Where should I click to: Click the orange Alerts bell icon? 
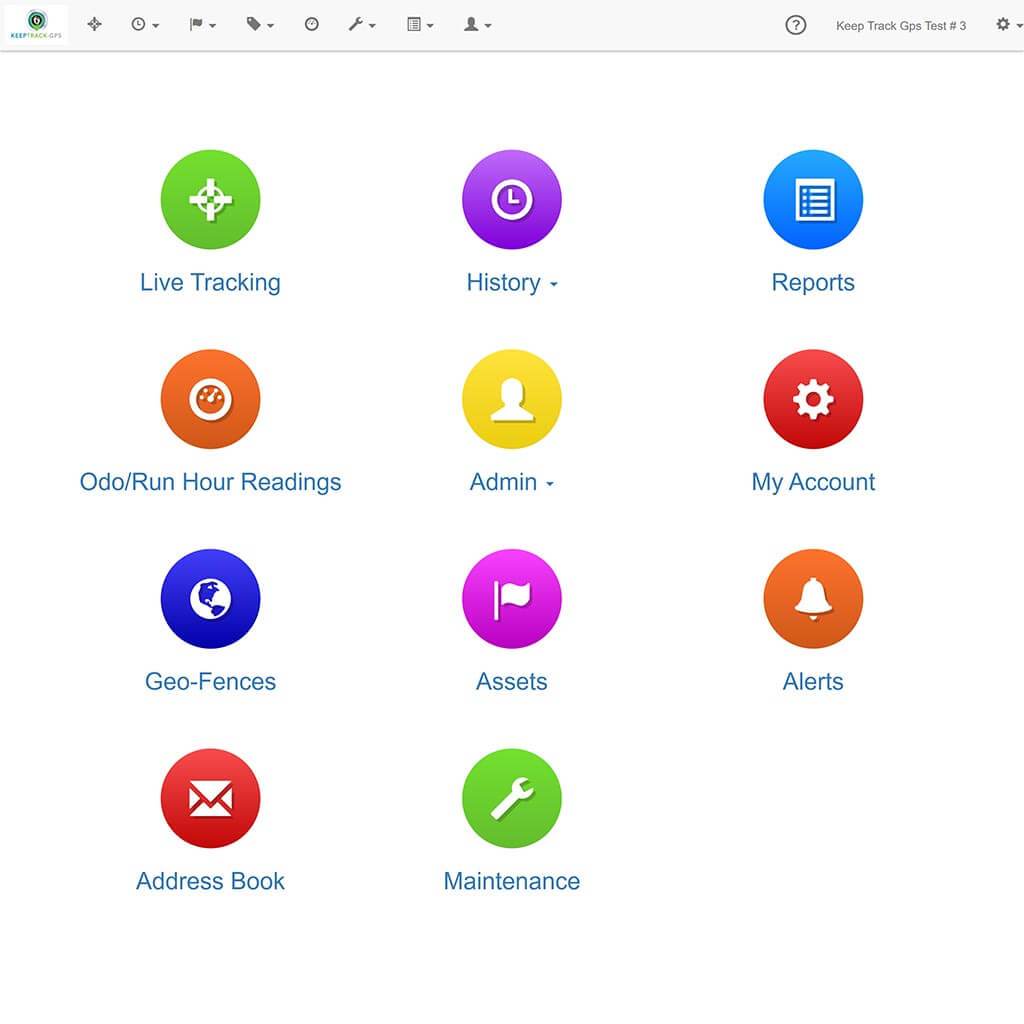[813, 599]
